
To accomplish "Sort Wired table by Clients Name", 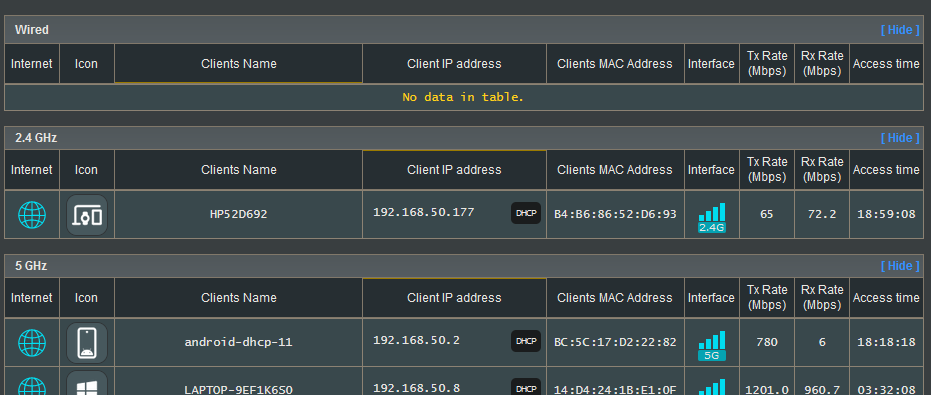I will click(x=239, y=64).
